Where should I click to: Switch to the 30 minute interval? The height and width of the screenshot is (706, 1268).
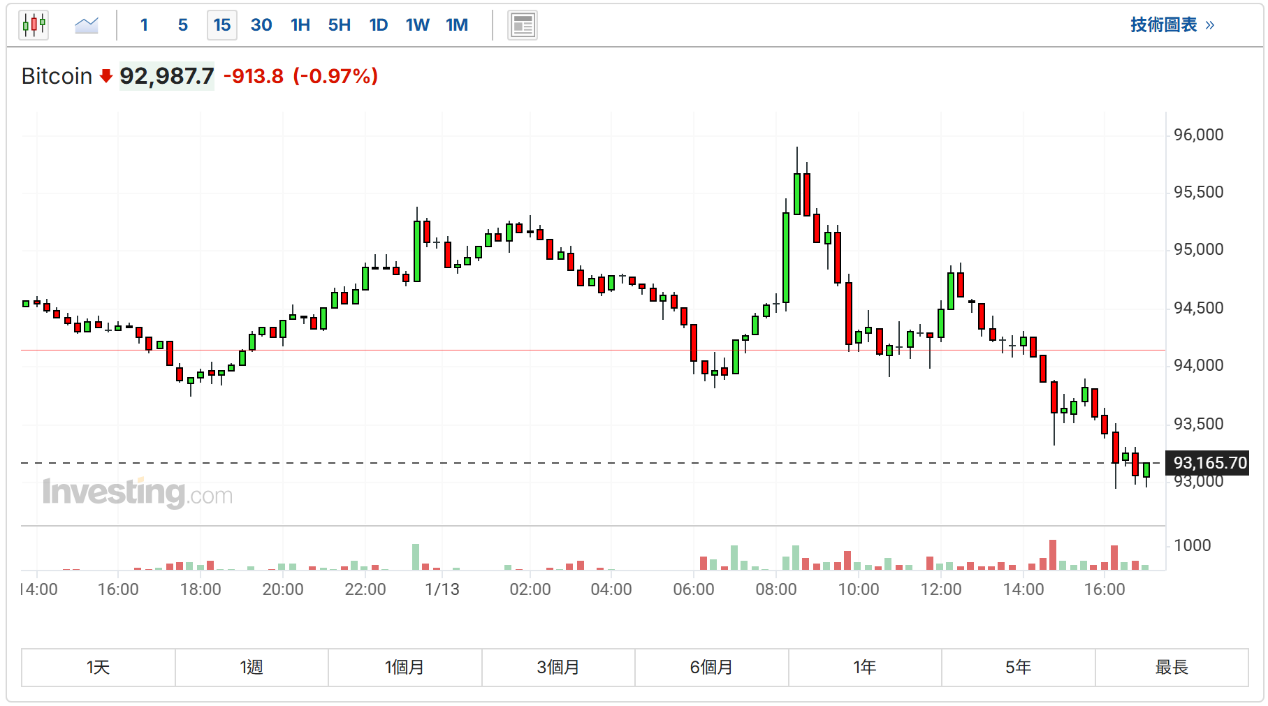coord(261,25)
